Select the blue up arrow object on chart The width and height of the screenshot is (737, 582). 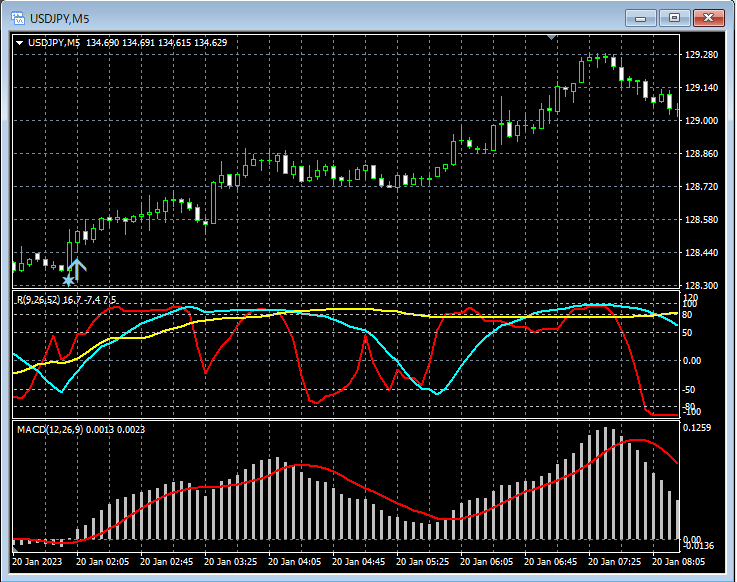77,269
